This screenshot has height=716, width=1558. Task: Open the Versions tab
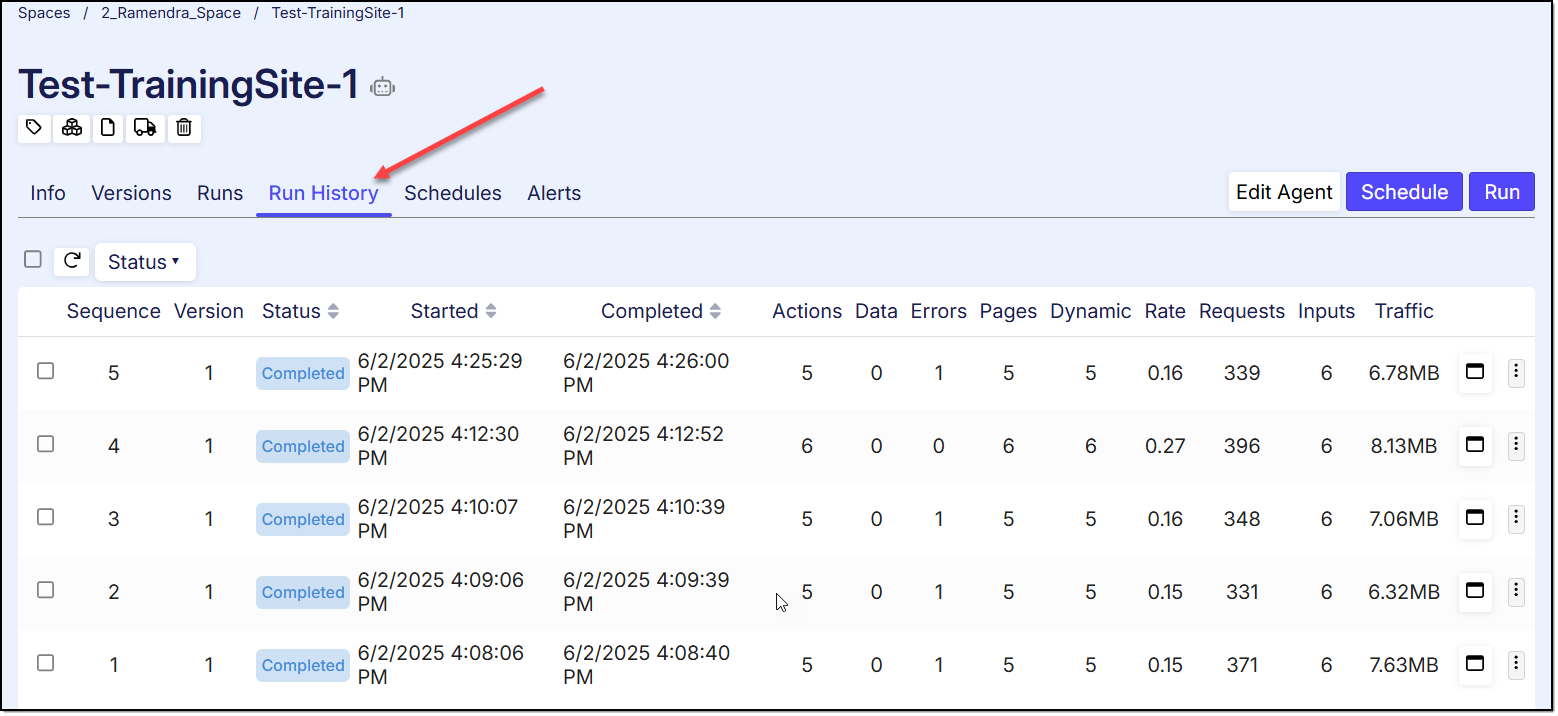131,193
